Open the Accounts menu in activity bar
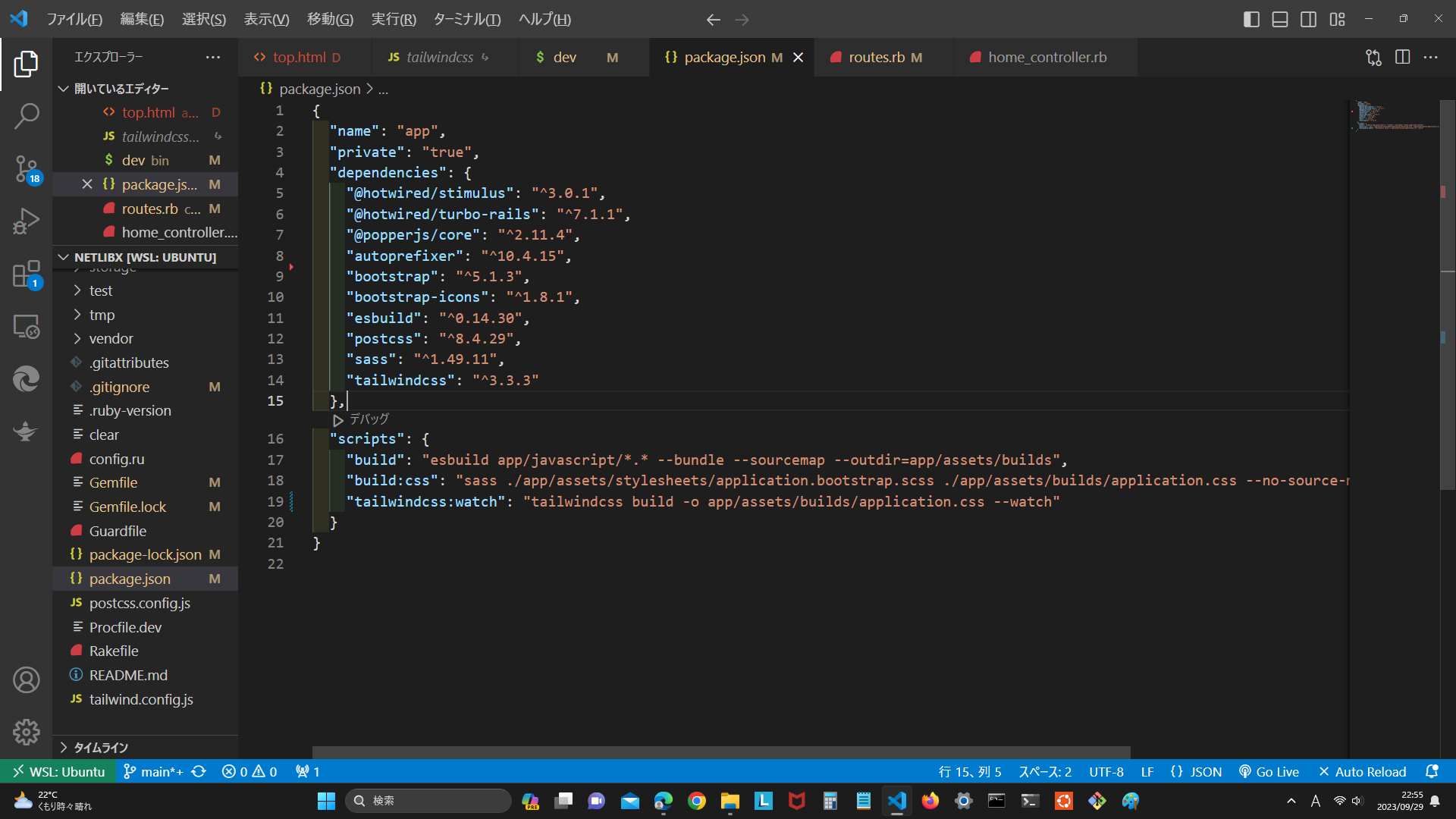This screenshot has height=819, width=1456. coord(26,680)
